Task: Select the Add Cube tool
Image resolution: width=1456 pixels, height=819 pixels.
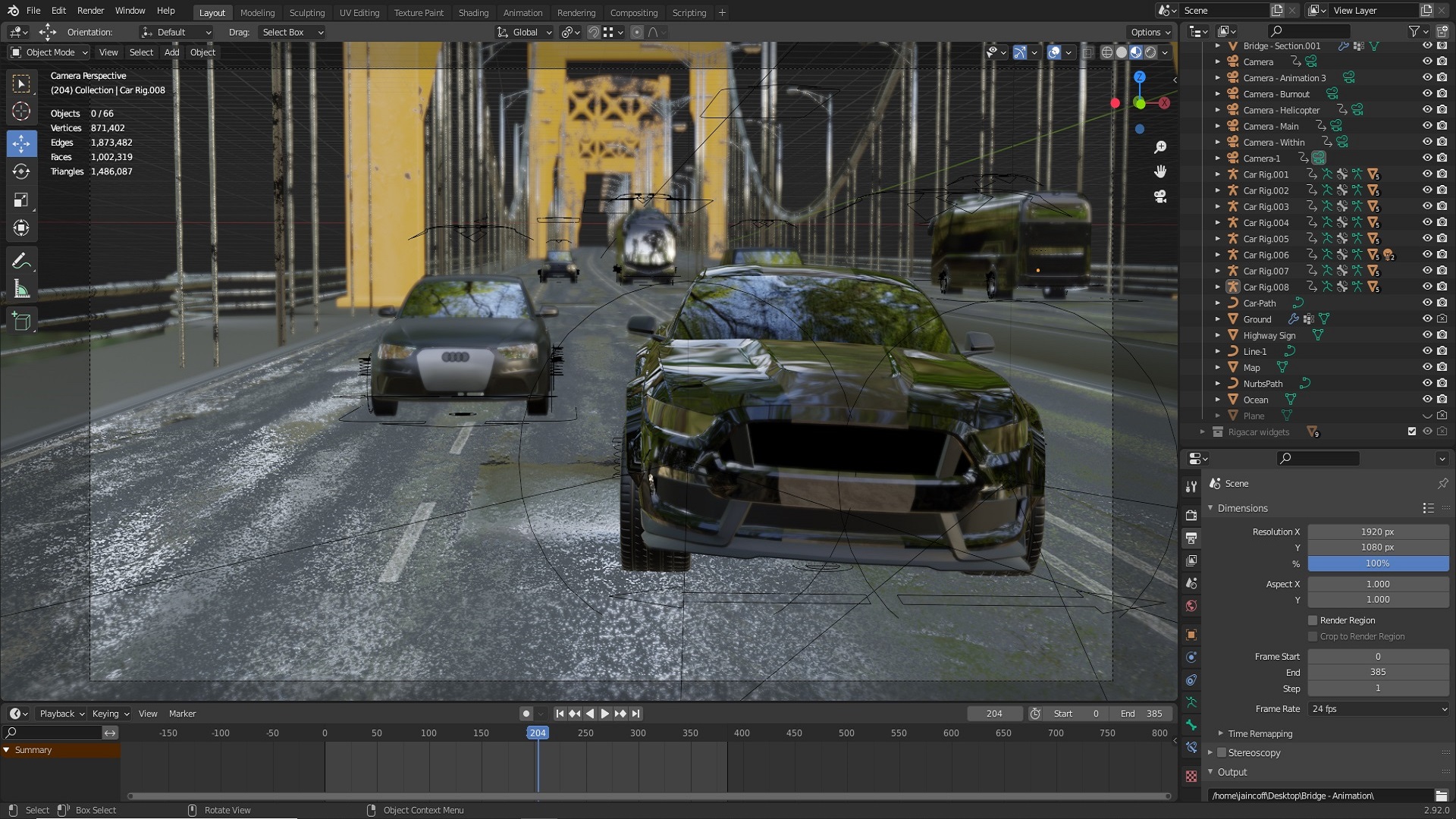Action: tap(21, 321)
